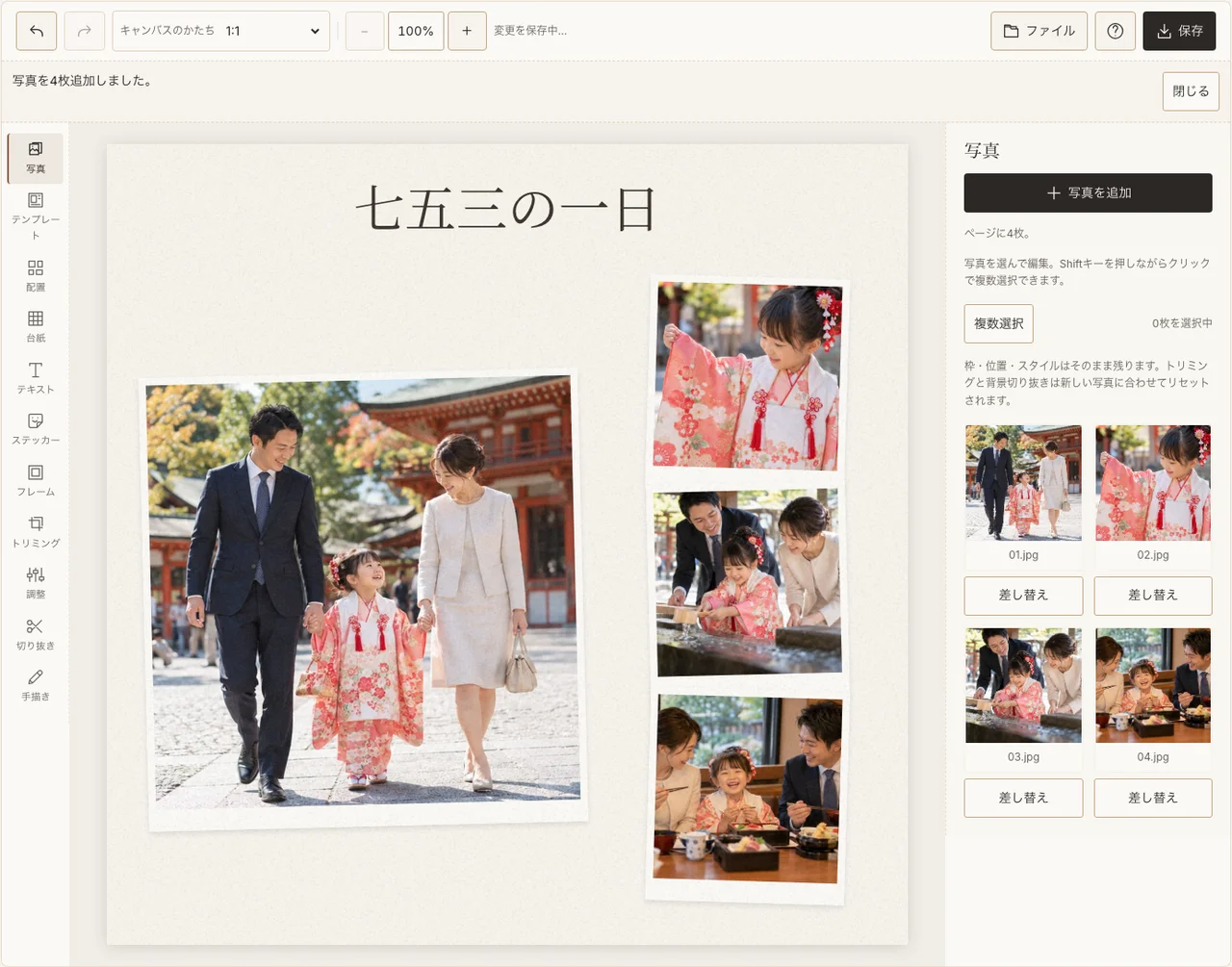Image resolution: width=1232 pixels, height=967 pixels.
Task: Click the ページに4枚 page count text
Action: pos(997,233)
